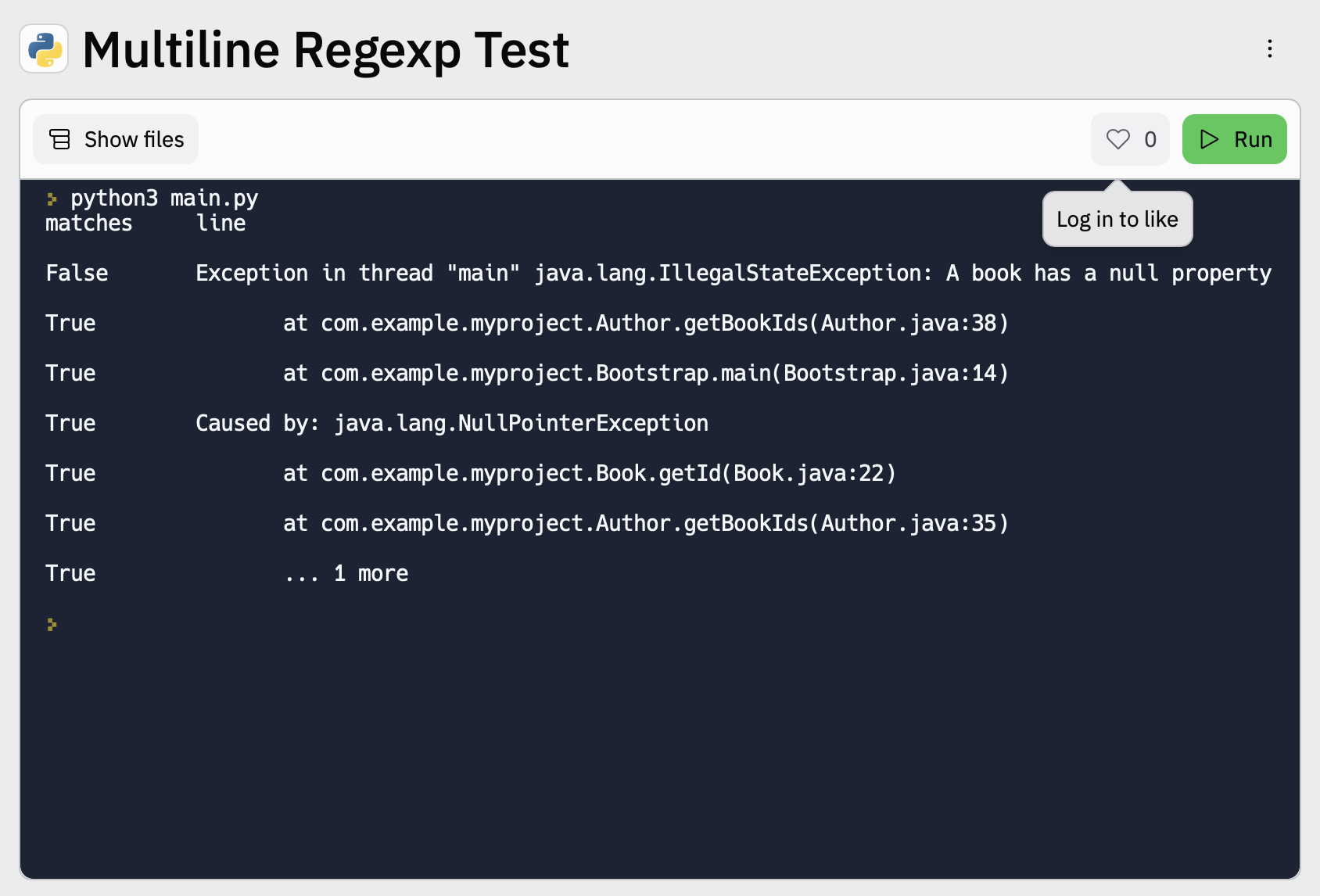The height and width of the screenshot is (896, 1320).
Task: Click the Multiline Regexp Test title
Action: (327, 49)
